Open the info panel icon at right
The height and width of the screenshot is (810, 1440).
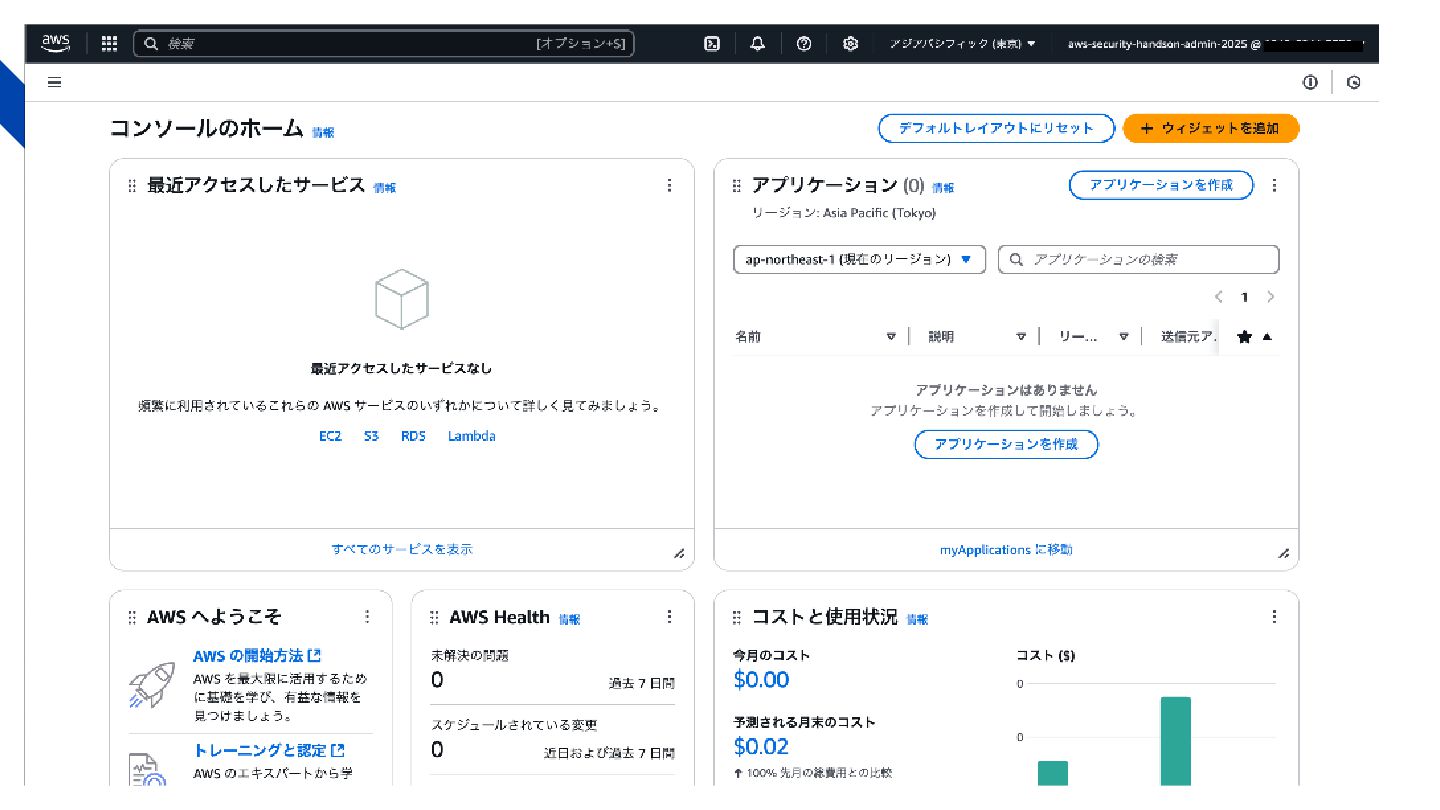pos(1310,82)
